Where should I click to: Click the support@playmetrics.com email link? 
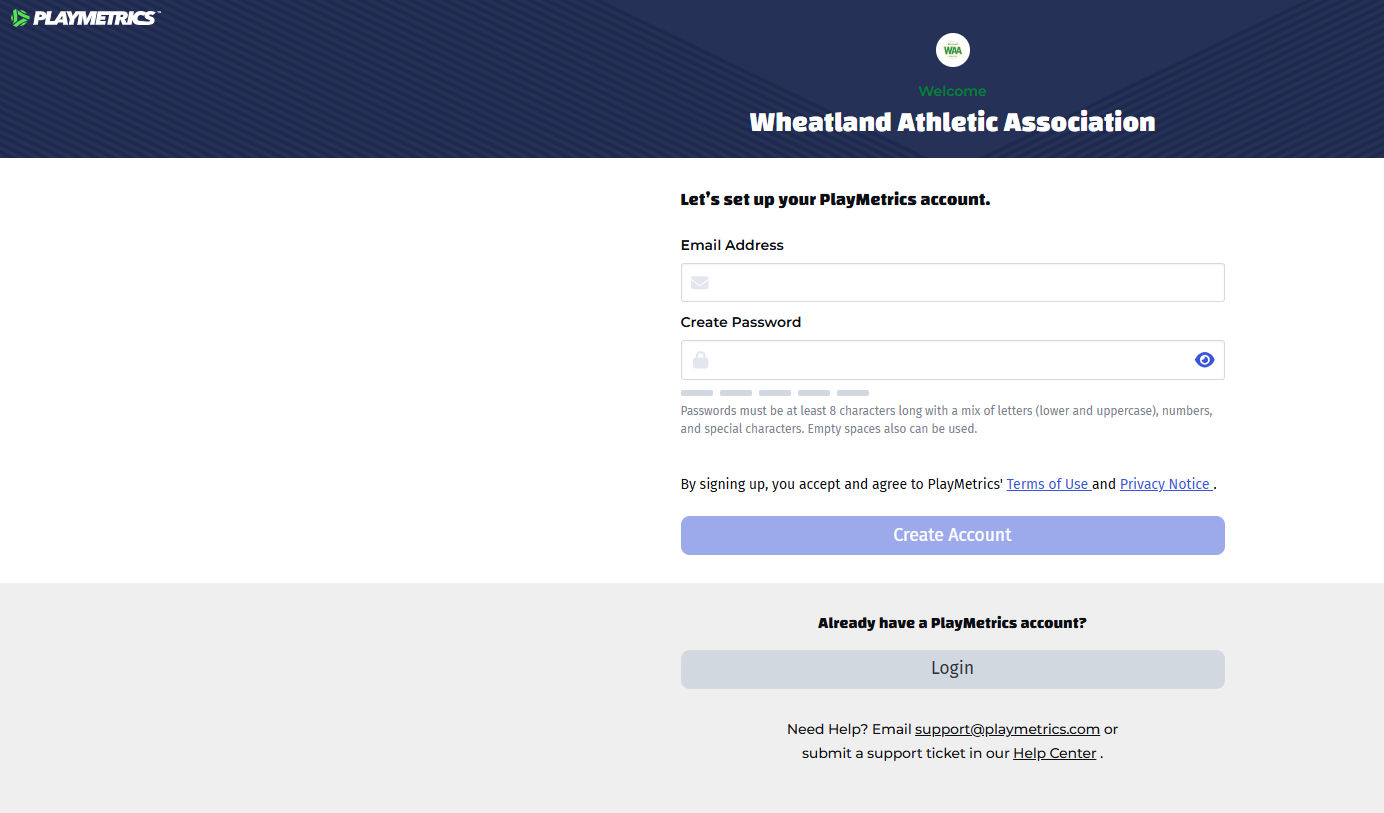[x=1007, y=729]
